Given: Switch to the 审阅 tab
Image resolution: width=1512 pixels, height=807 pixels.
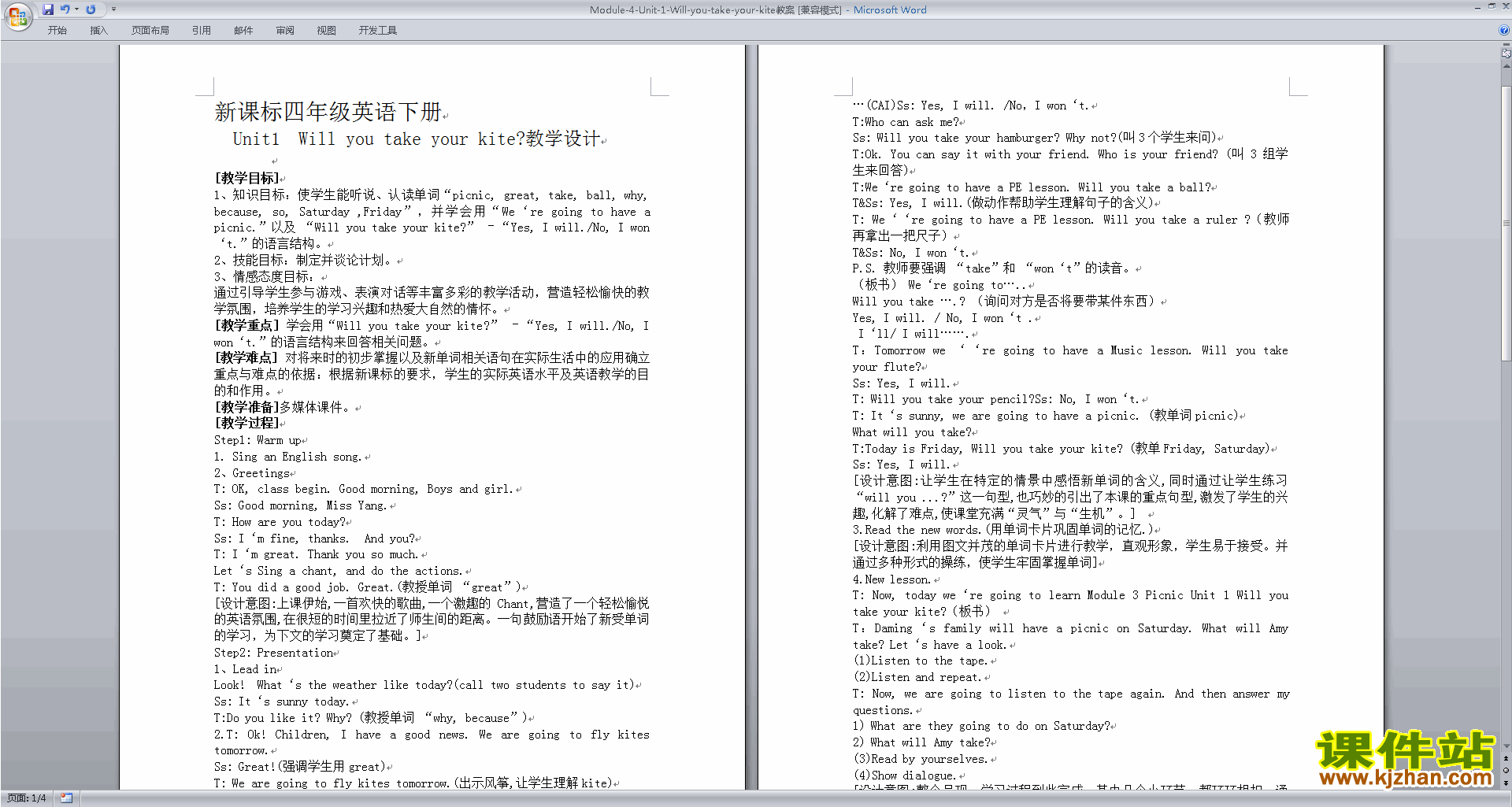Looking at the screenshot, I should coord(285,31).
